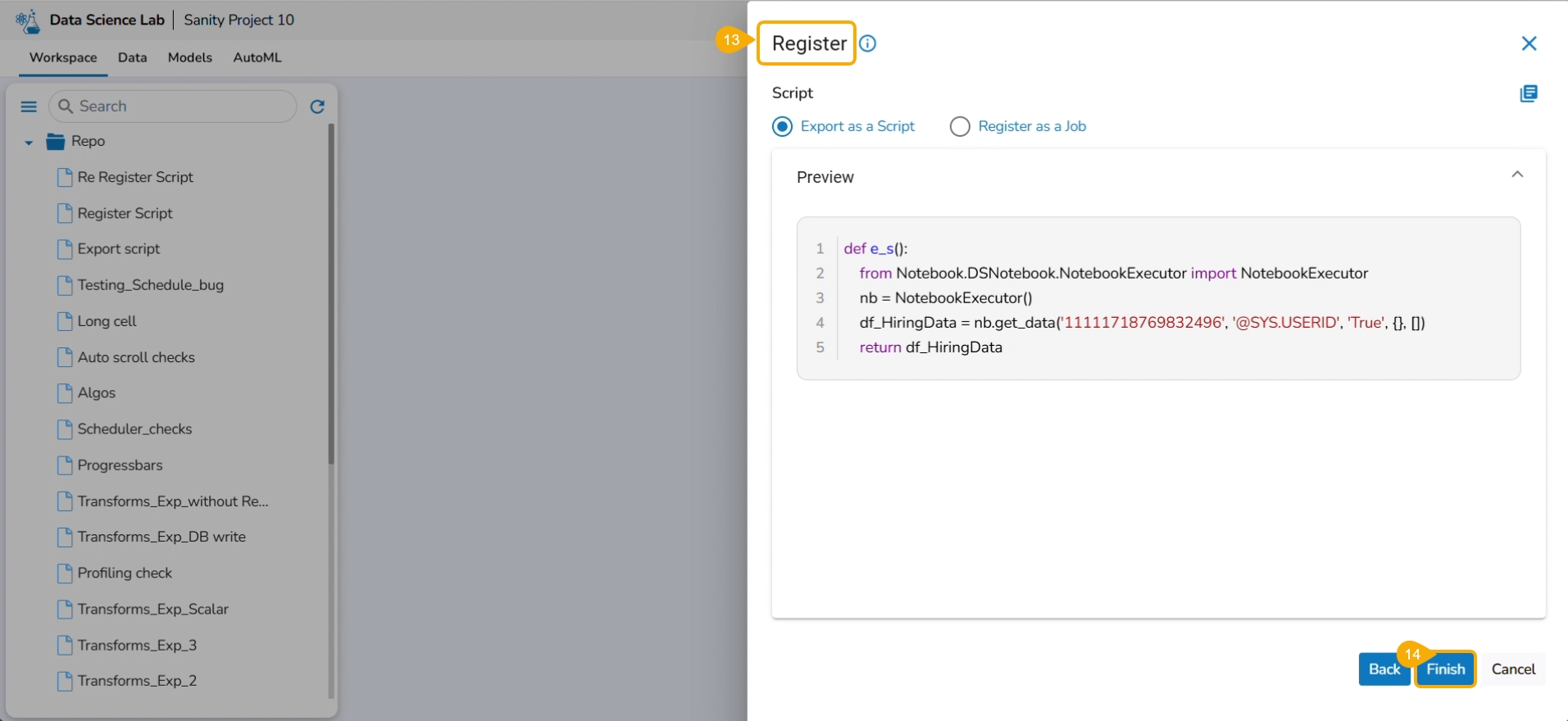The height and width of the screenshot is (721, 1568).
Task: Click the Data Science Lab logo icon
Action: (x=28, y=20)
